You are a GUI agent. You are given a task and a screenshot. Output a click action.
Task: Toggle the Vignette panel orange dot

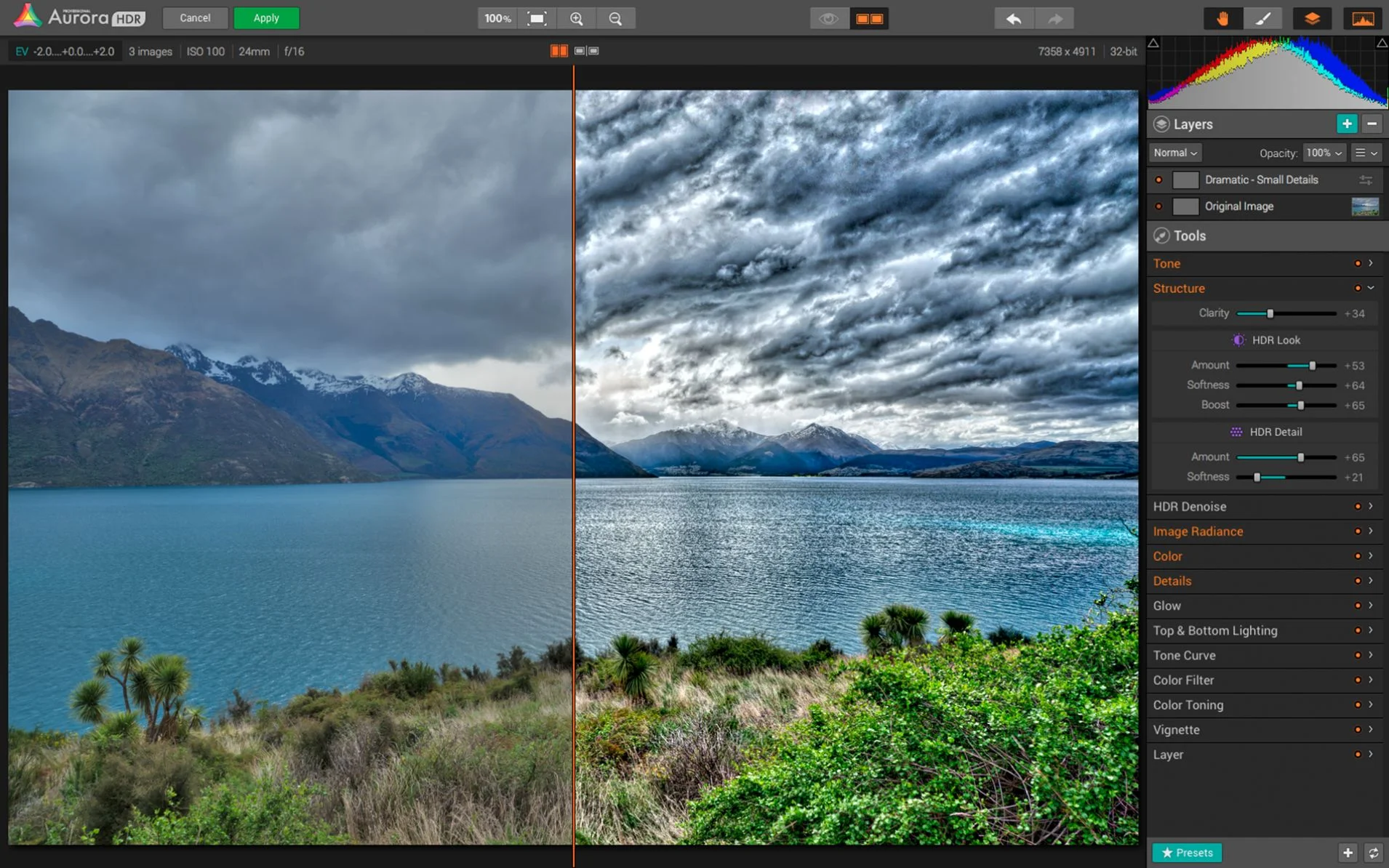tap(1357, 730)
